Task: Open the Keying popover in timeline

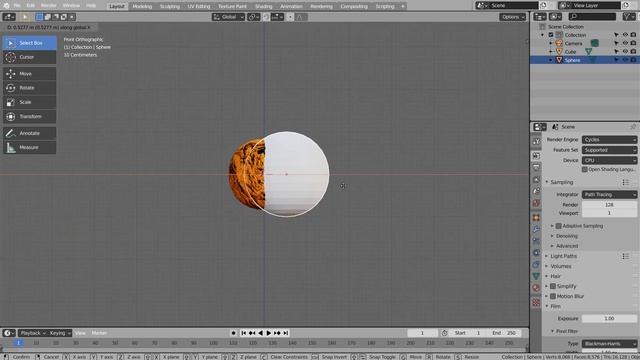Action: [x=60, y=333]
